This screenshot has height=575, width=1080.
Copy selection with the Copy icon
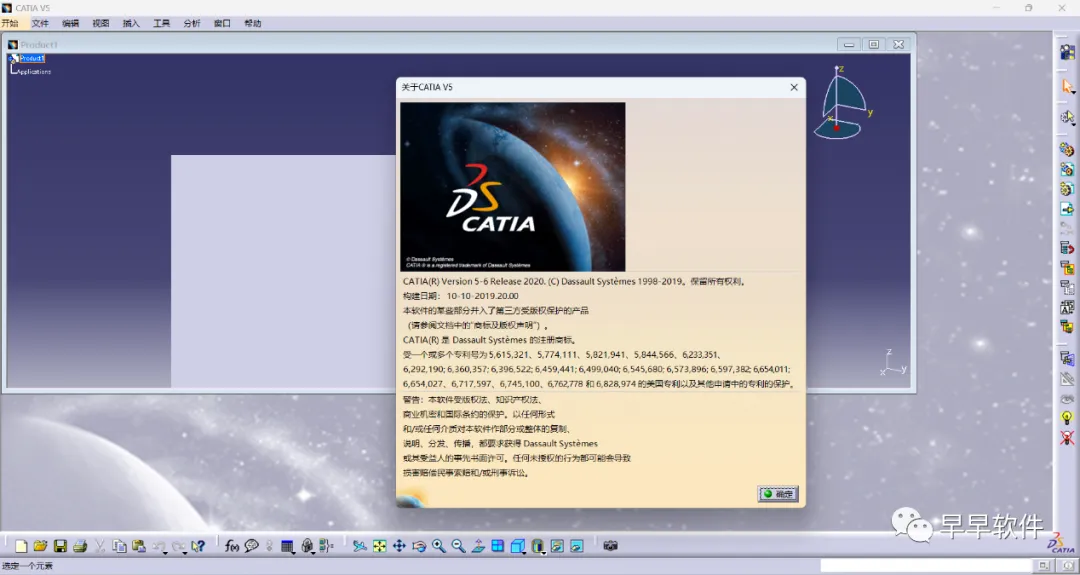pos(119,546)
